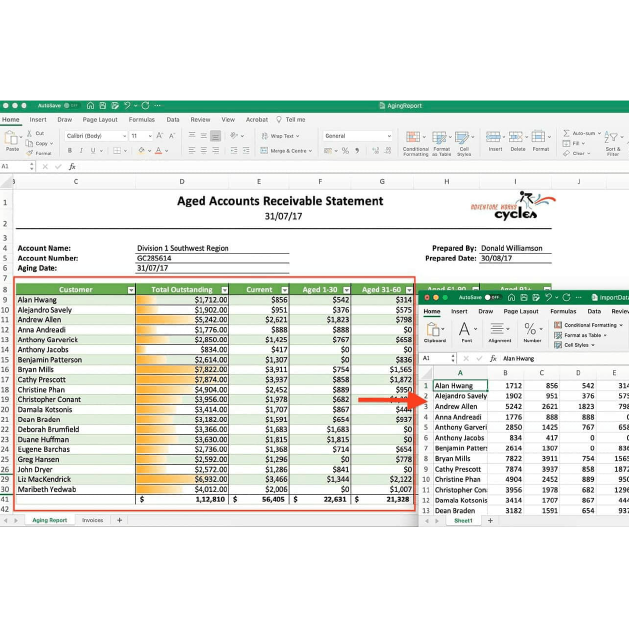Click the Home icon in AgingReport title bar

click(90, 106)
